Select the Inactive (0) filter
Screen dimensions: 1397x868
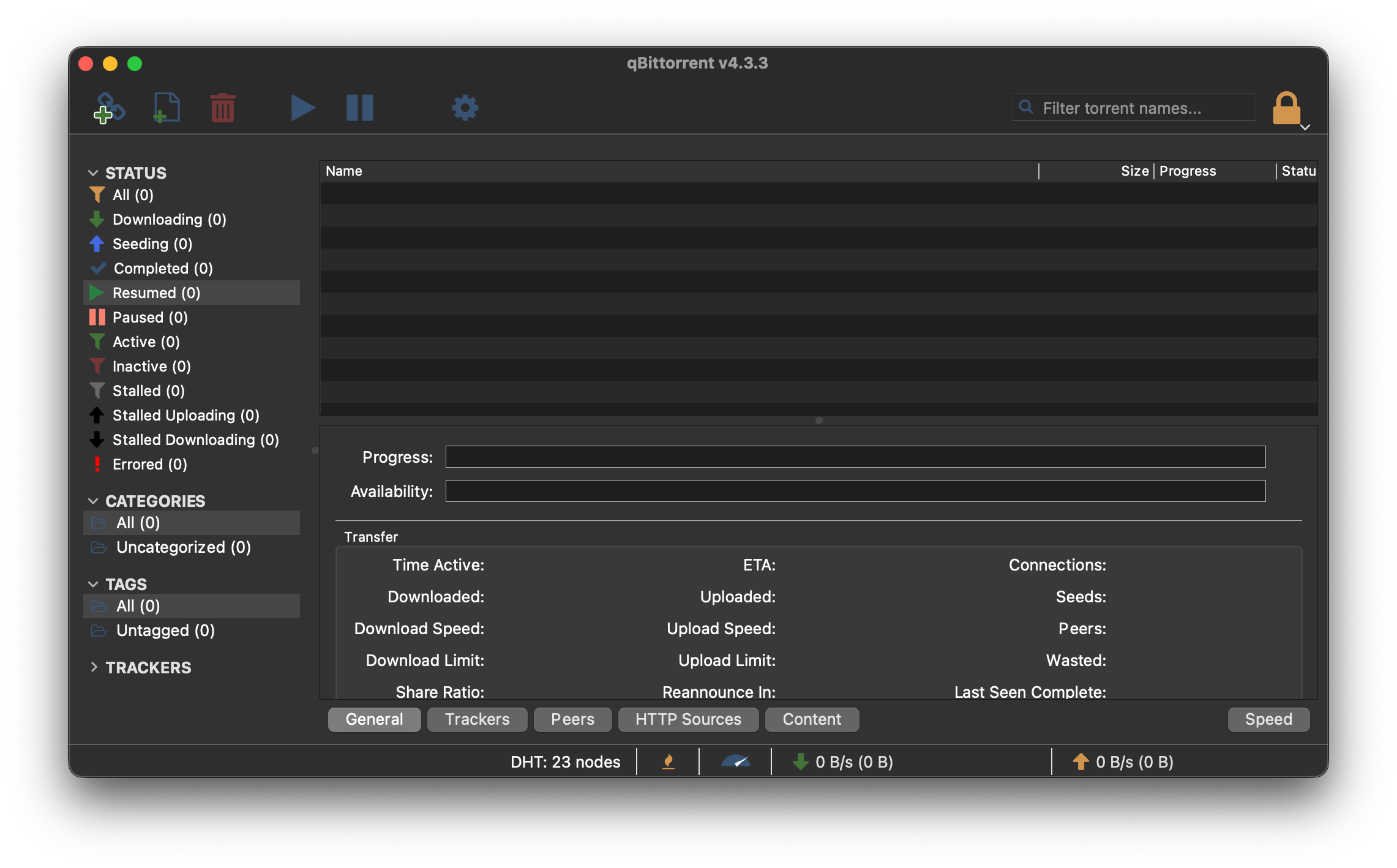tap(192, 367)
